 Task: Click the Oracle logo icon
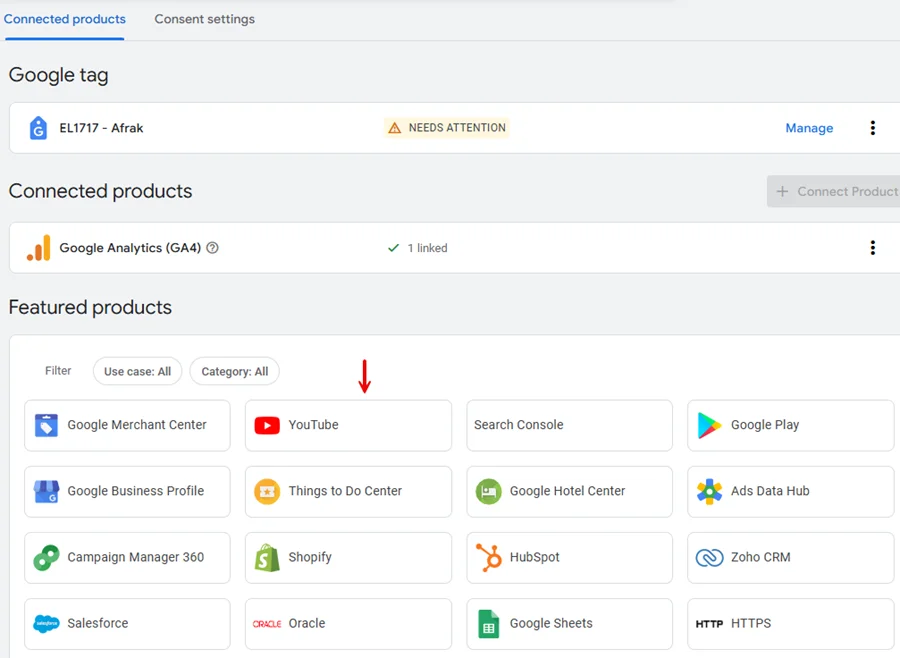[267, 624]
